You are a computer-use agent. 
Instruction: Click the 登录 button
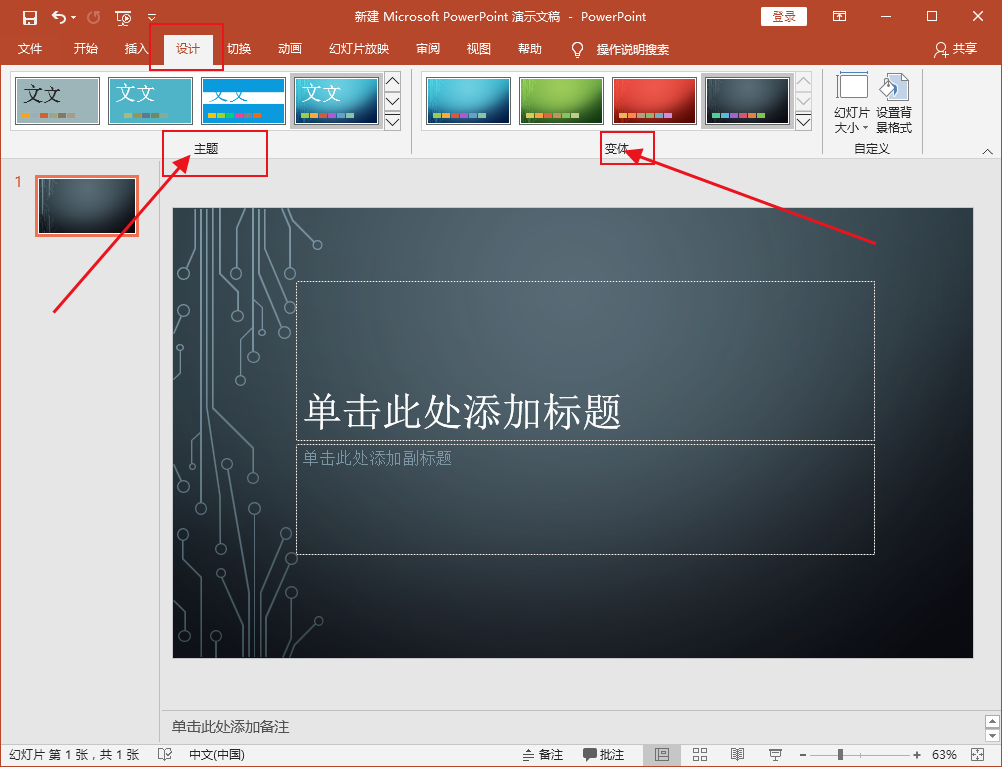[783, 16]
